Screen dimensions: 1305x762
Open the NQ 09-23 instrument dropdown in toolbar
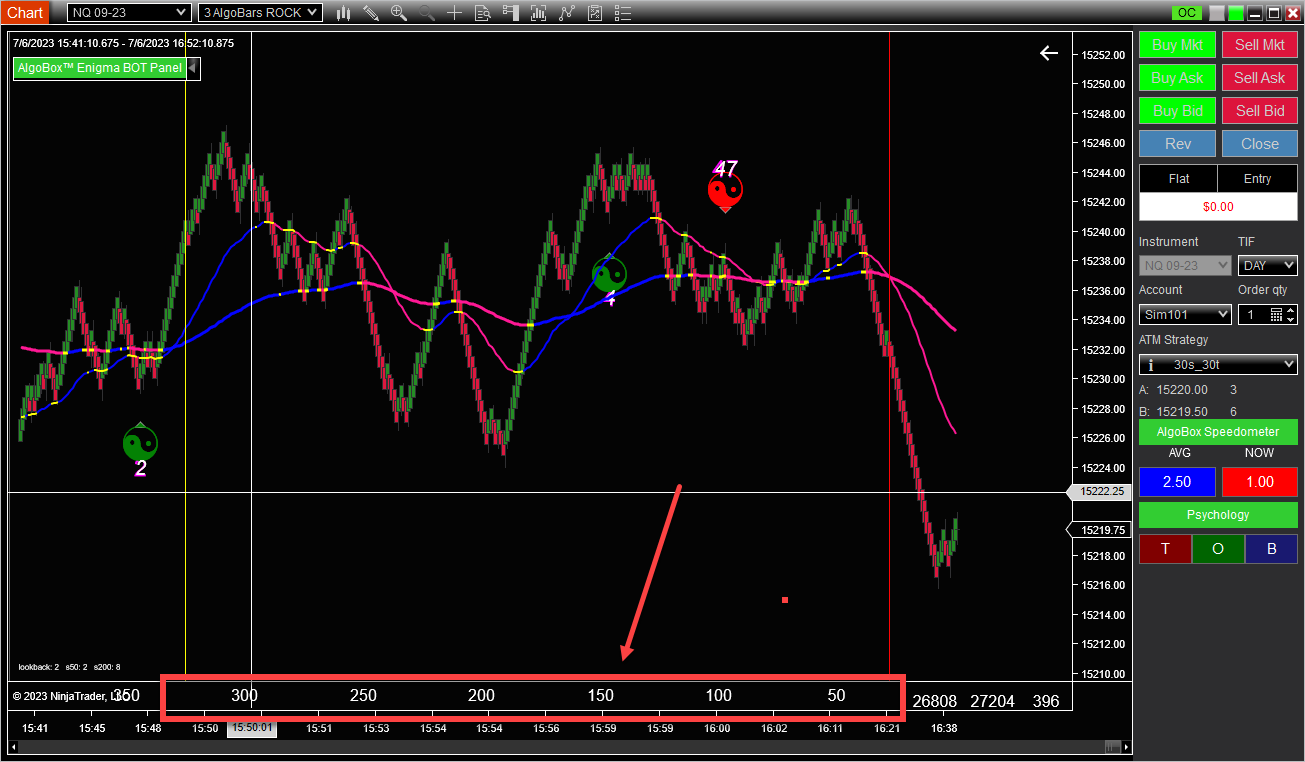pyautogui.click(x=129, y=13)
